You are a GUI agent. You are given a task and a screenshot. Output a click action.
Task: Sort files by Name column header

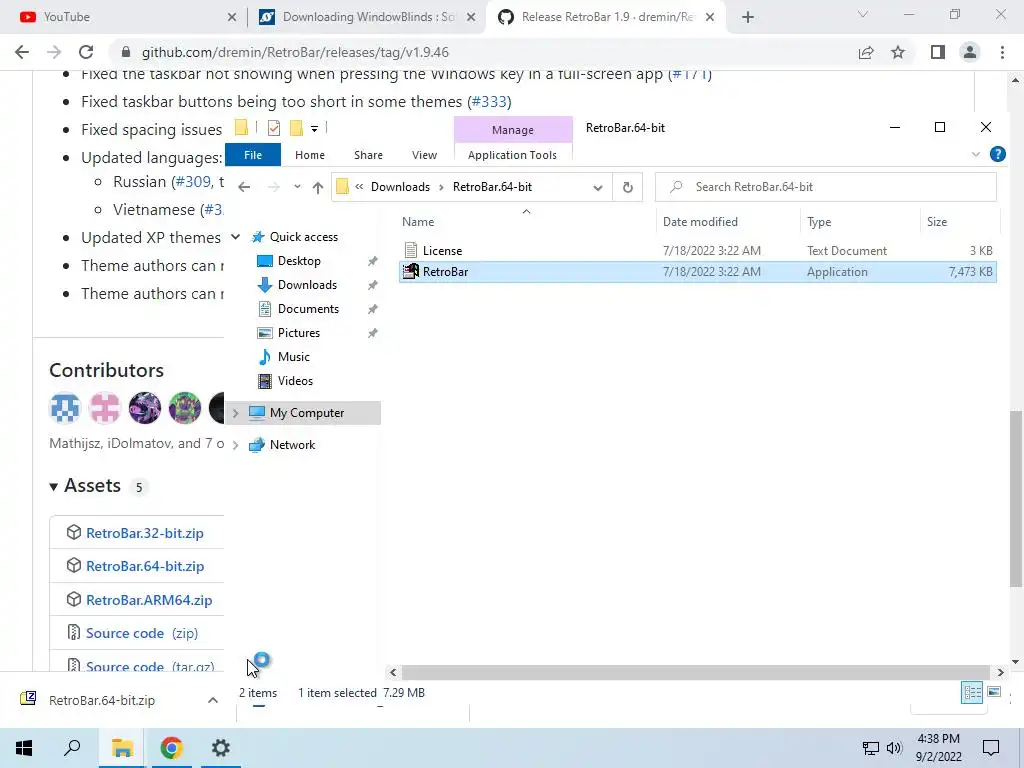tap(418, 222)
